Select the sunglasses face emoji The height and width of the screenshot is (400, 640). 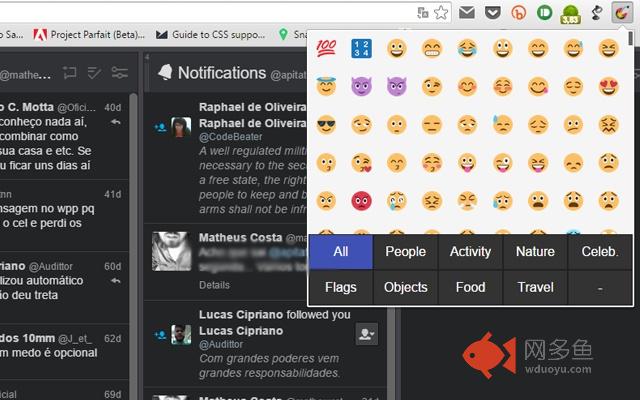(x=325, y=125)
